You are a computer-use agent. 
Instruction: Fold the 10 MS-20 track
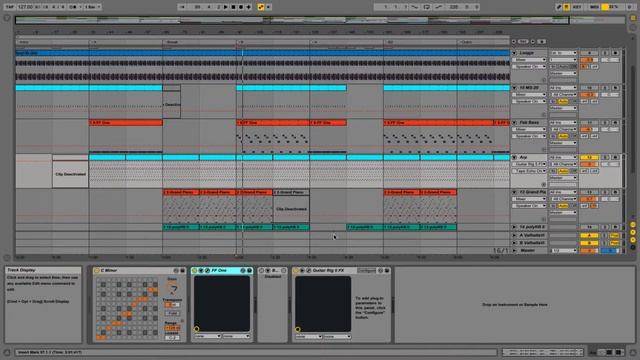tap(514, 88)
